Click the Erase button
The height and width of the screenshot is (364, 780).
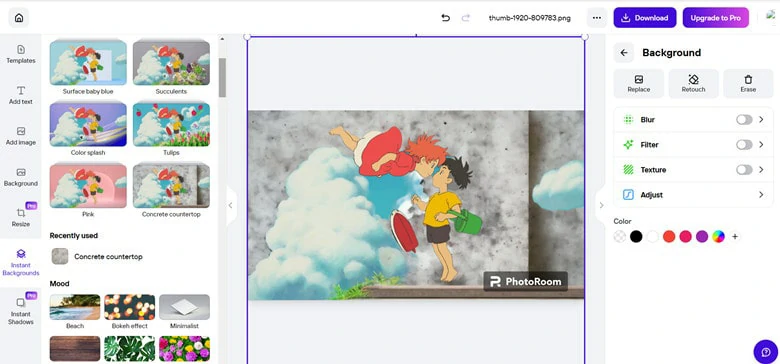point(748,84)
